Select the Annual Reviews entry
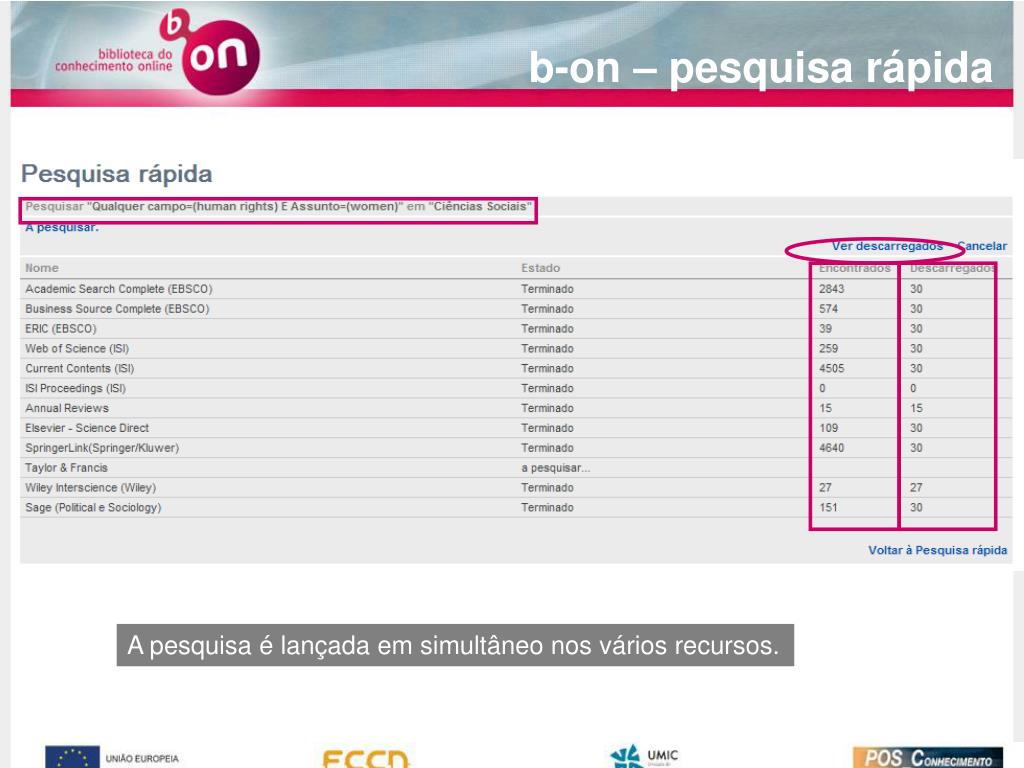Screen dimensions: 1024x768 point(67,408)
